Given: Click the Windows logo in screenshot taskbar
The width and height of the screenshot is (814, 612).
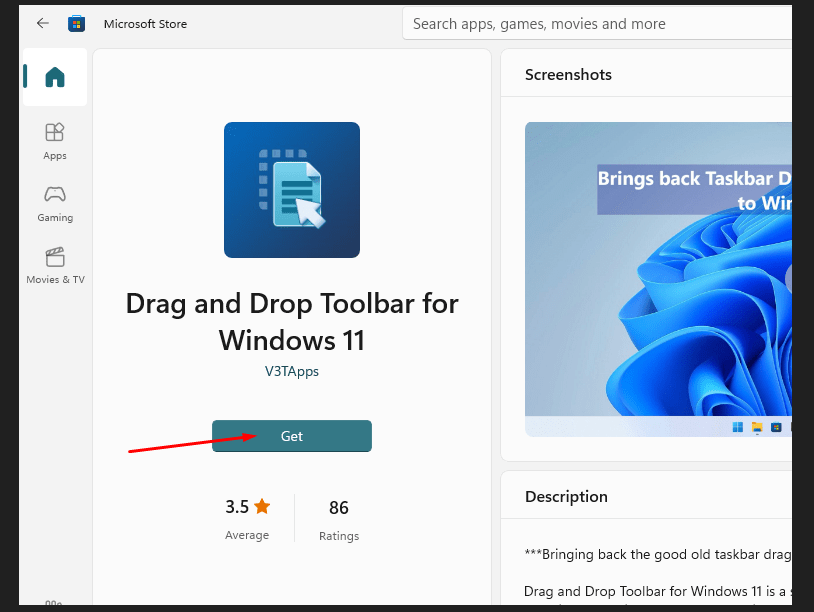Looking at the screenshot, I should [738, 428].
